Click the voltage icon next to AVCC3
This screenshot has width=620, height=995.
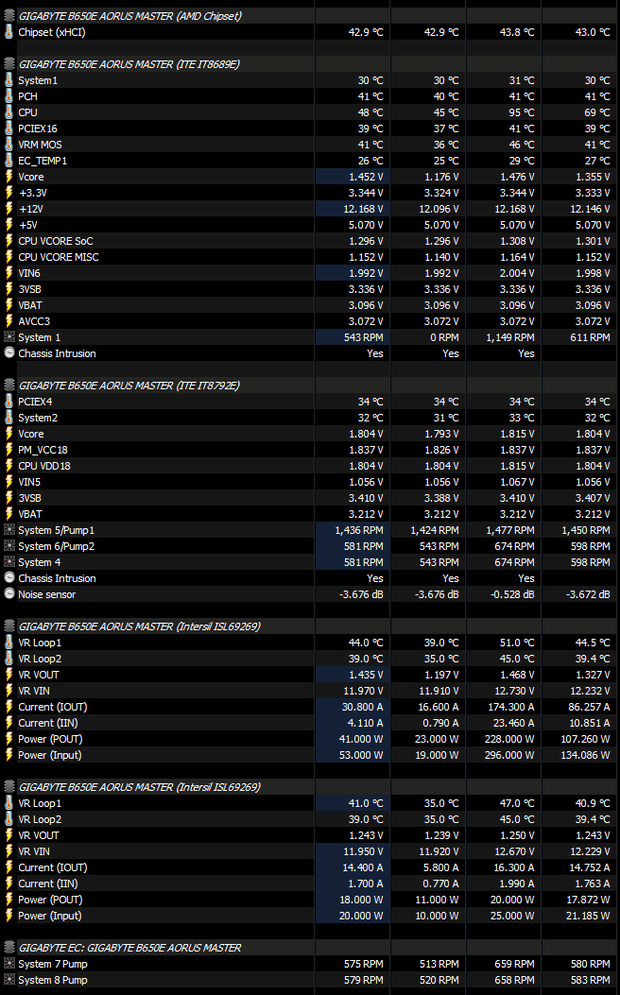point(9,321)
